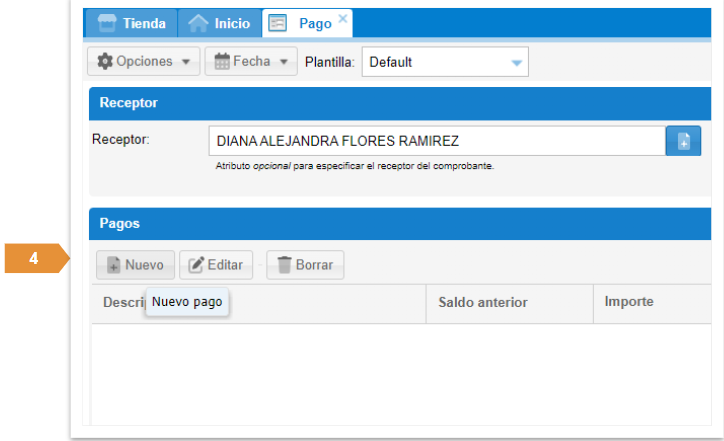Click the Plantilla combo box arrow
This screenshot has height=441, width=724.
(516, 62)
